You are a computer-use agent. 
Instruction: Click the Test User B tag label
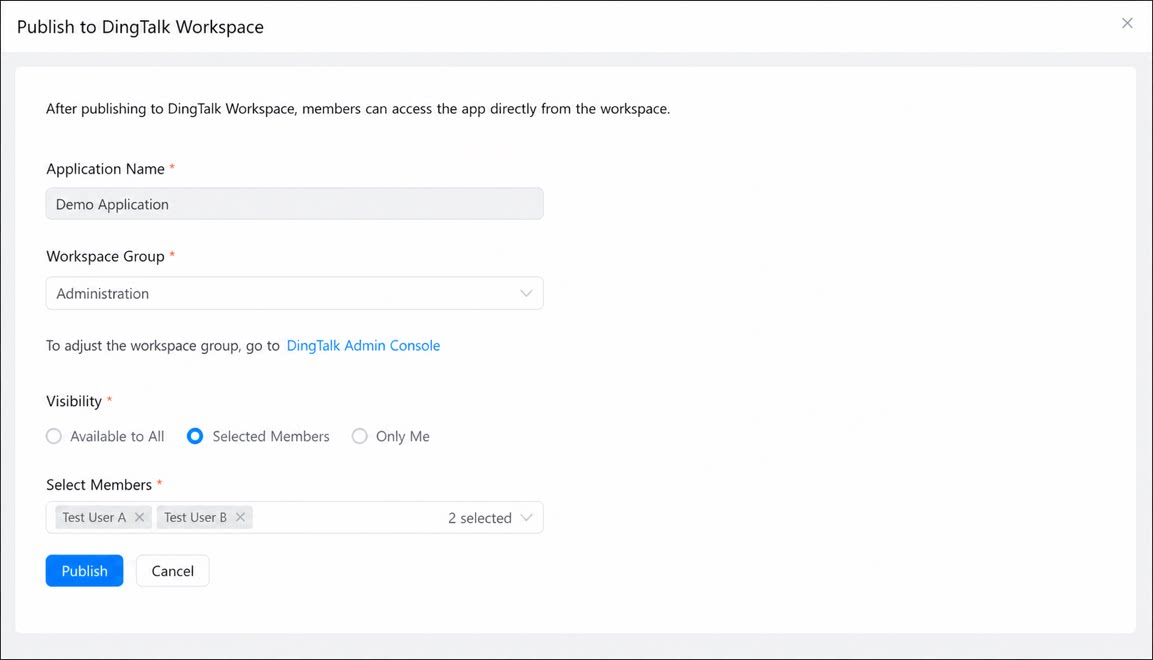(x=196, y=517)
